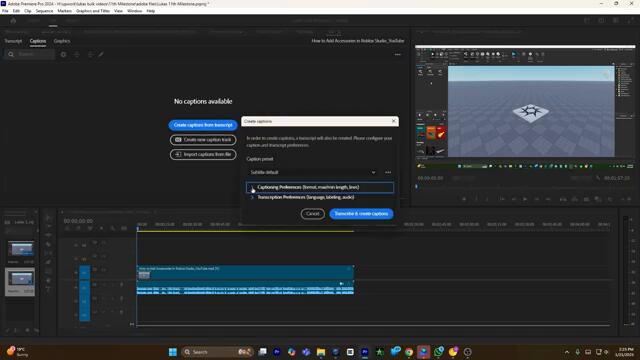The image size is (640, 360).
Task: Open Google Chrome from taskbar
Action: (409, 352)
